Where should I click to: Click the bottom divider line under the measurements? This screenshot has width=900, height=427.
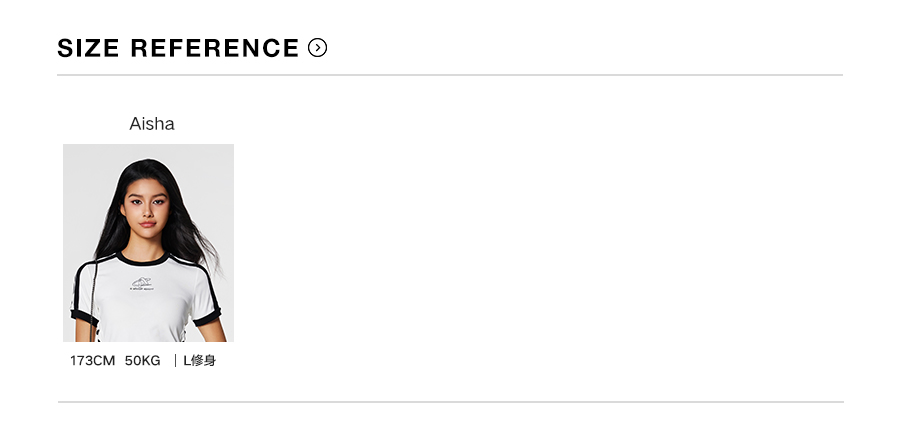point(450,402)
